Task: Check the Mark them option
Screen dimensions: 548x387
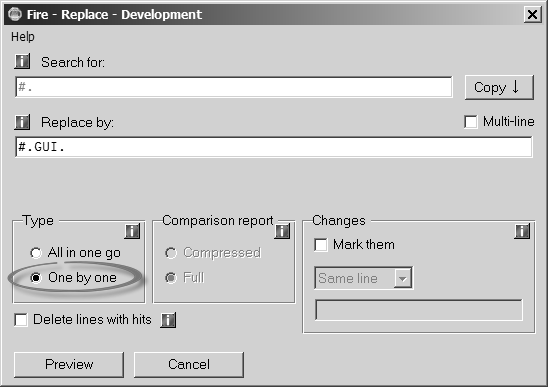Action: coord(321,245)
